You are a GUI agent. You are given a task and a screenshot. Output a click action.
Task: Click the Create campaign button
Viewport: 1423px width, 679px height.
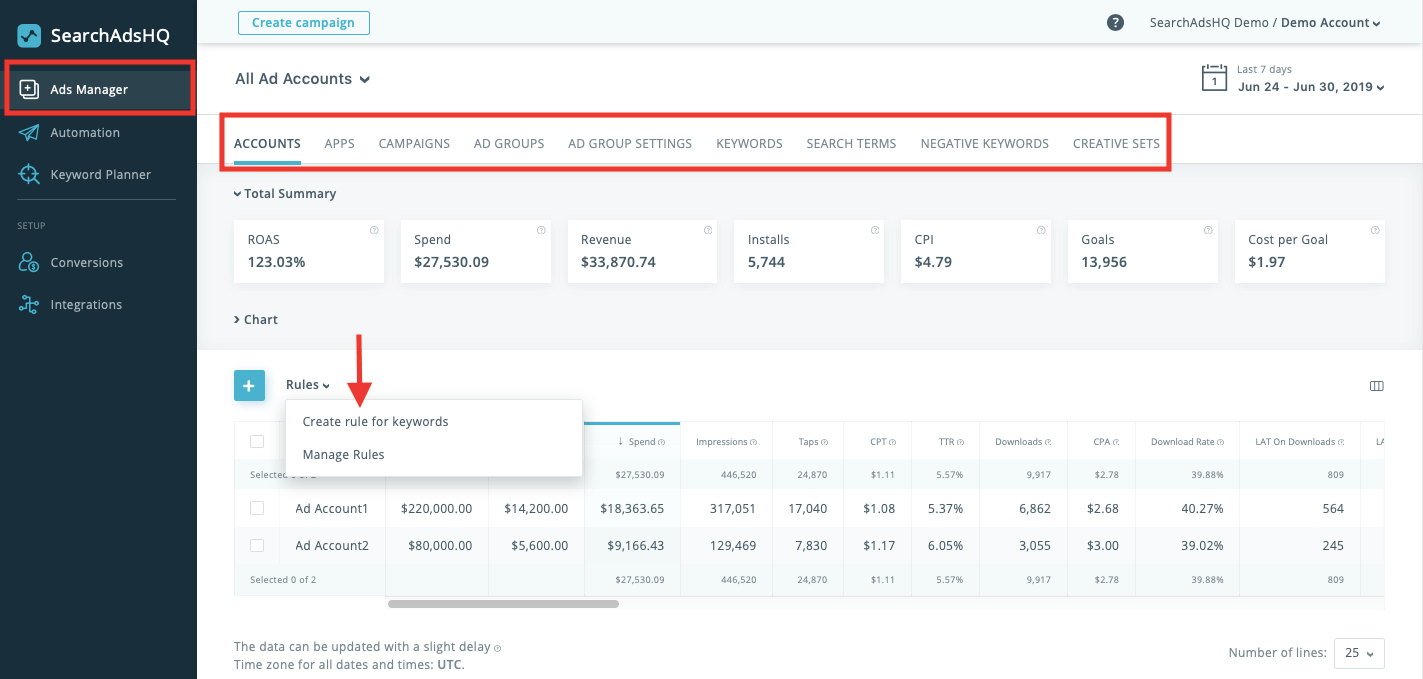[x=303, y=22]
